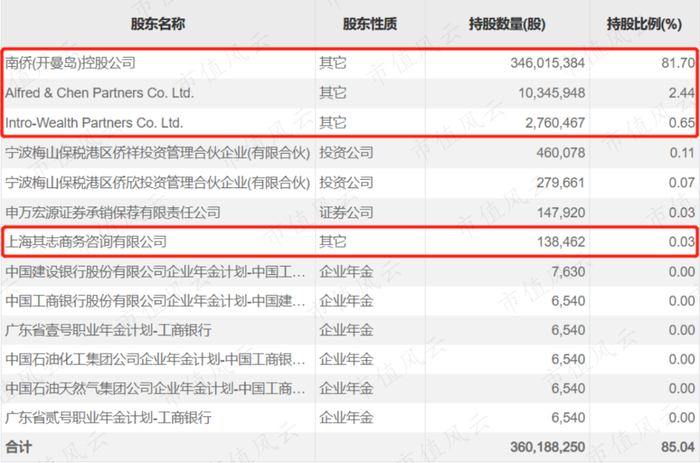Viewport: 700px width, 463px height.
Task: Click share count 346,015,384
Action: (548, 63)
